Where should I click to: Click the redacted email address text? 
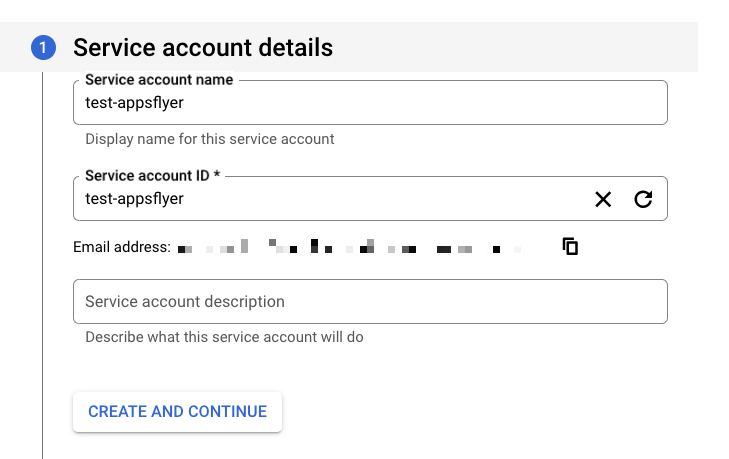(350, 247)
